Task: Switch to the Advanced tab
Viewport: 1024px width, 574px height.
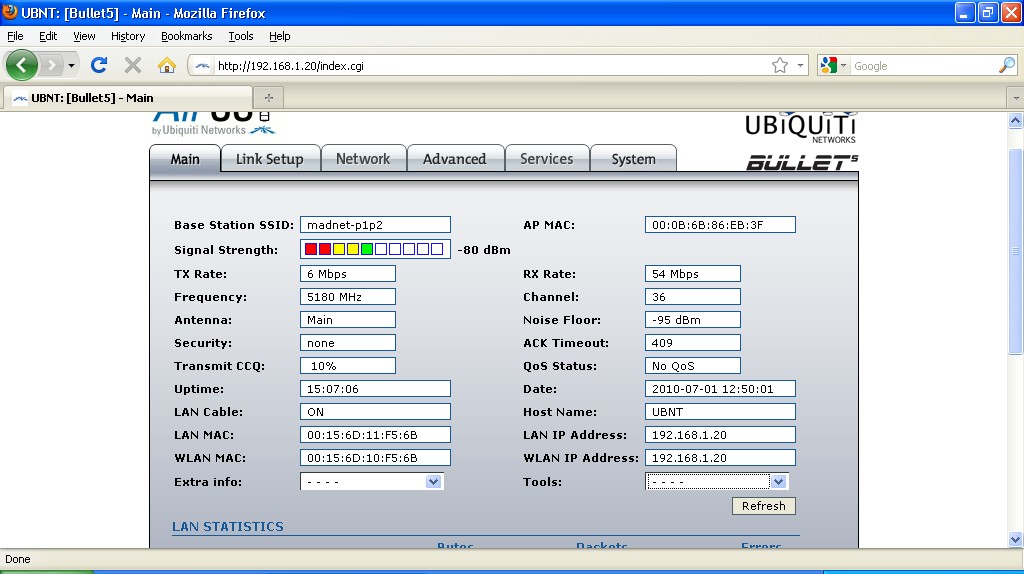Action: click(455, 159)
